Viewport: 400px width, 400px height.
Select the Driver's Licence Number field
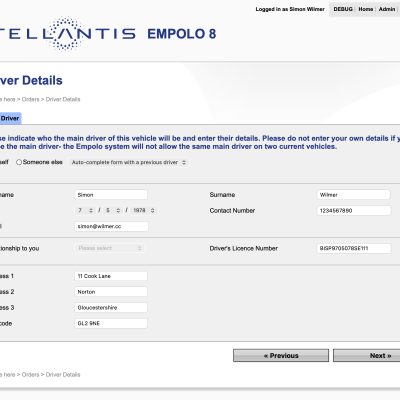(x=354, y=248)
